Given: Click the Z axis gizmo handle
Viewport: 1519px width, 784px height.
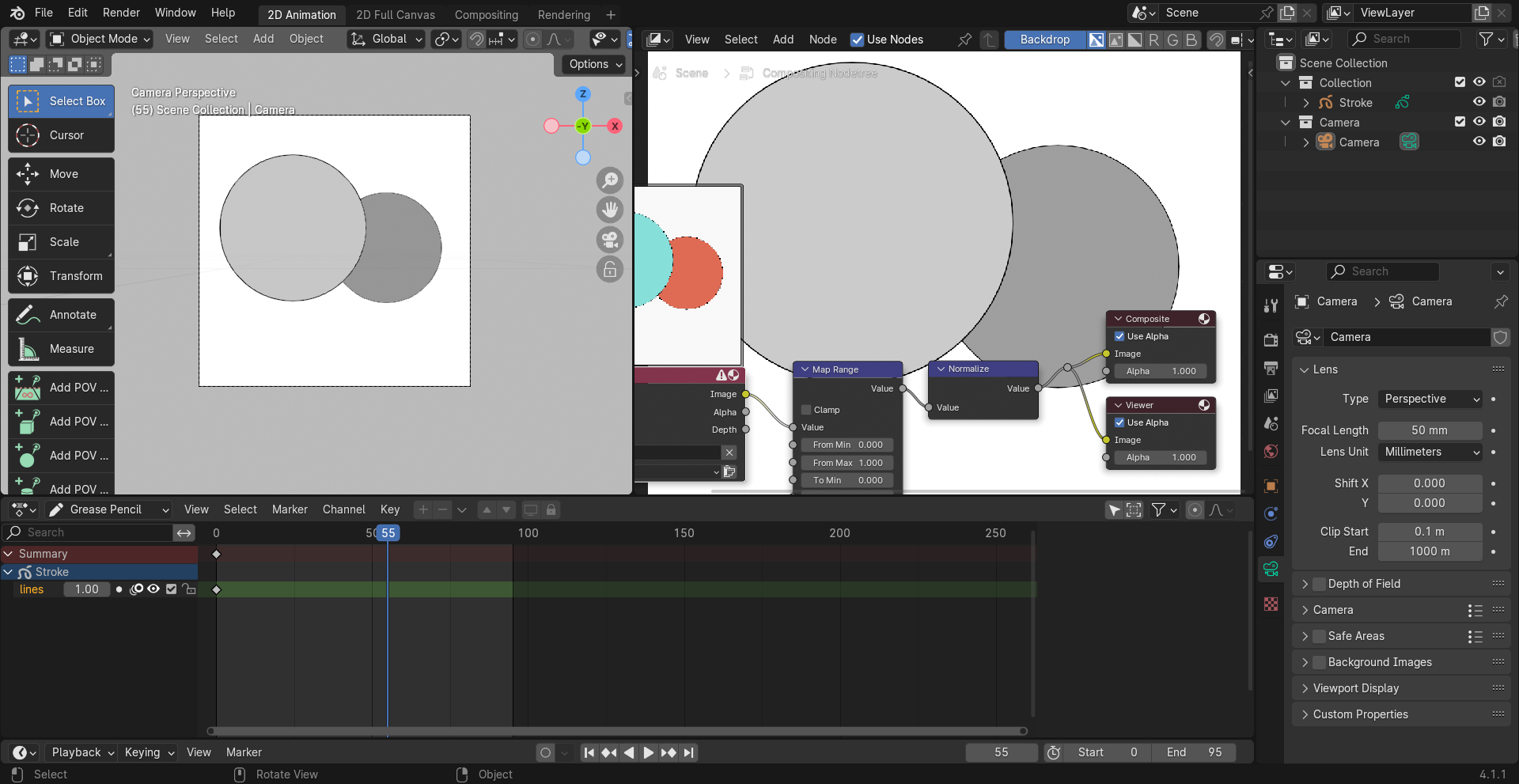Looking at the screenshot, I should coord(583,93).
